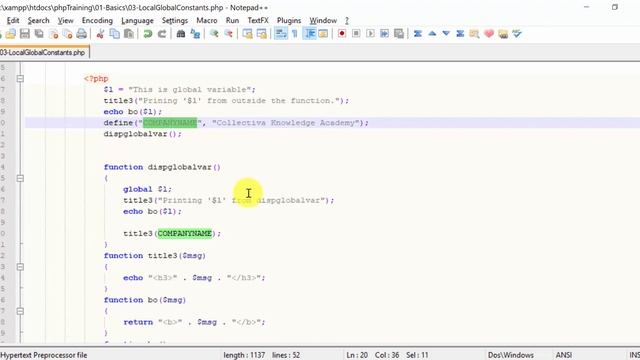Screen dimensions: 640x360
Task: Click the Save Recorded Macro icon
Action: coord(399,34)
